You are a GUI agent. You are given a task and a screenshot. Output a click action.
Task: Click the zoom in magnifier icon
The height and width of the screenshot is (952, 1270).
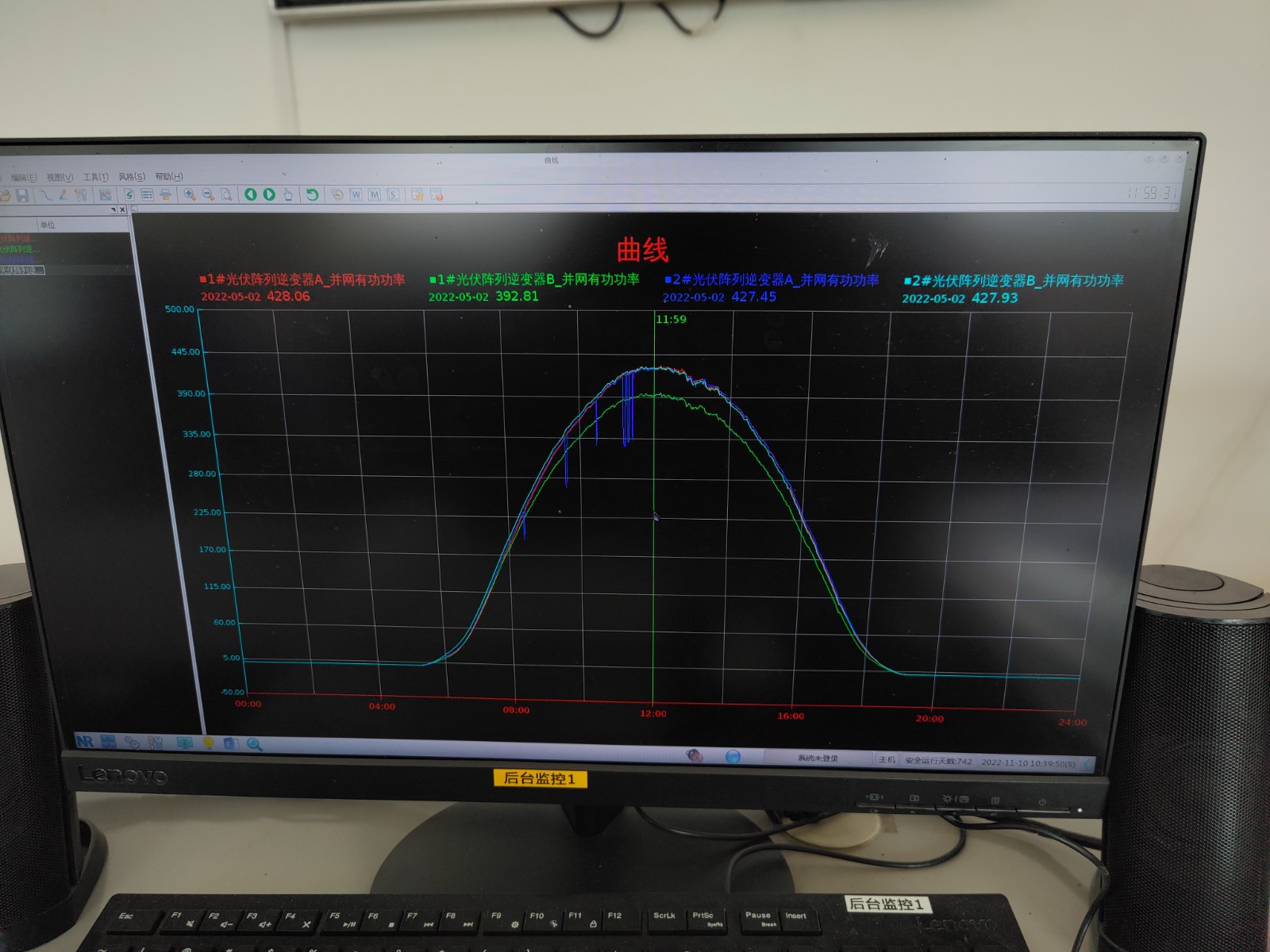pos(190,194)
